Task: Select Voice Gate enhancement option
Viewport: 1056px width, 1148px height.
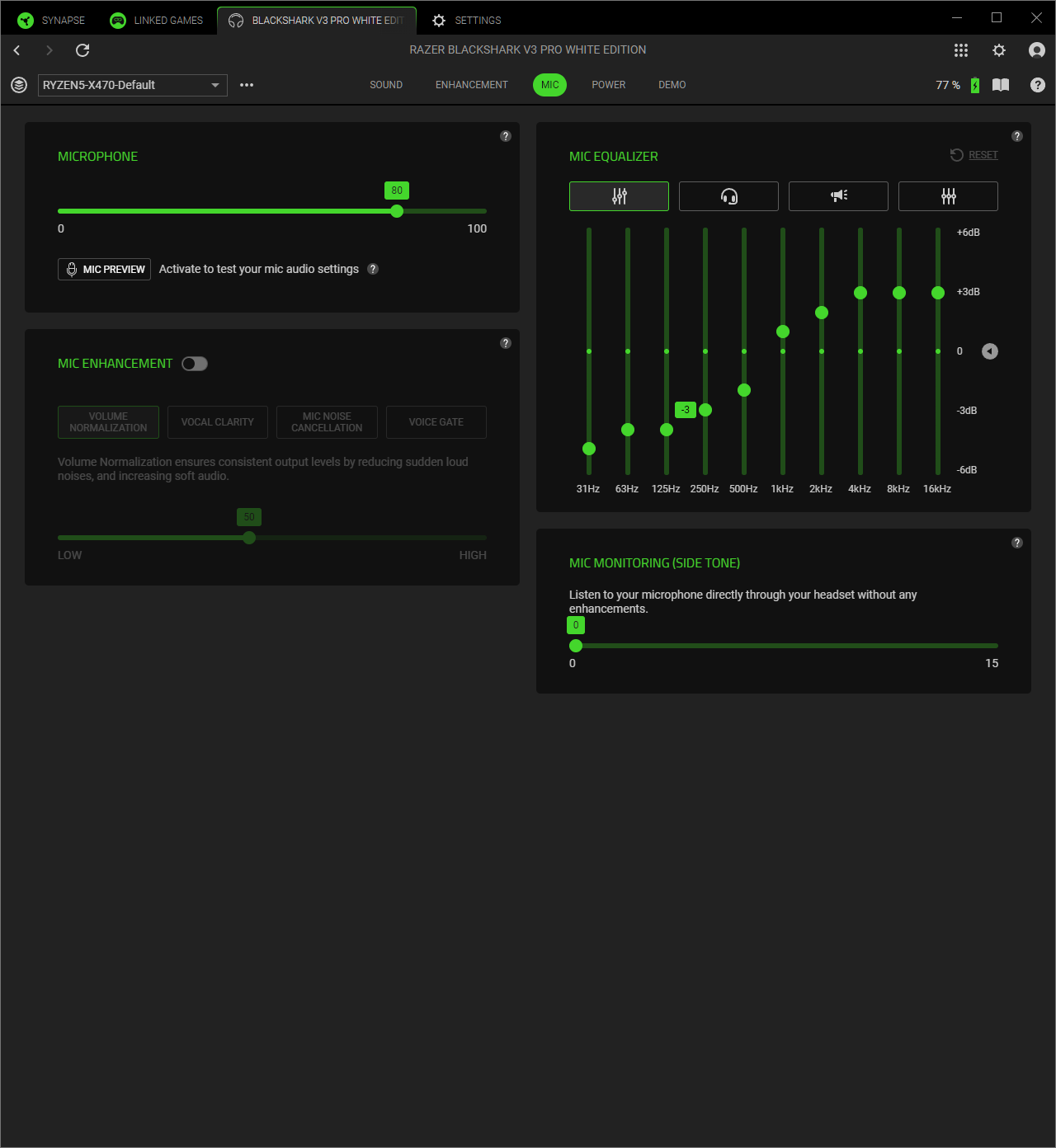Action: pyautogui.click(x=436, y=422)
